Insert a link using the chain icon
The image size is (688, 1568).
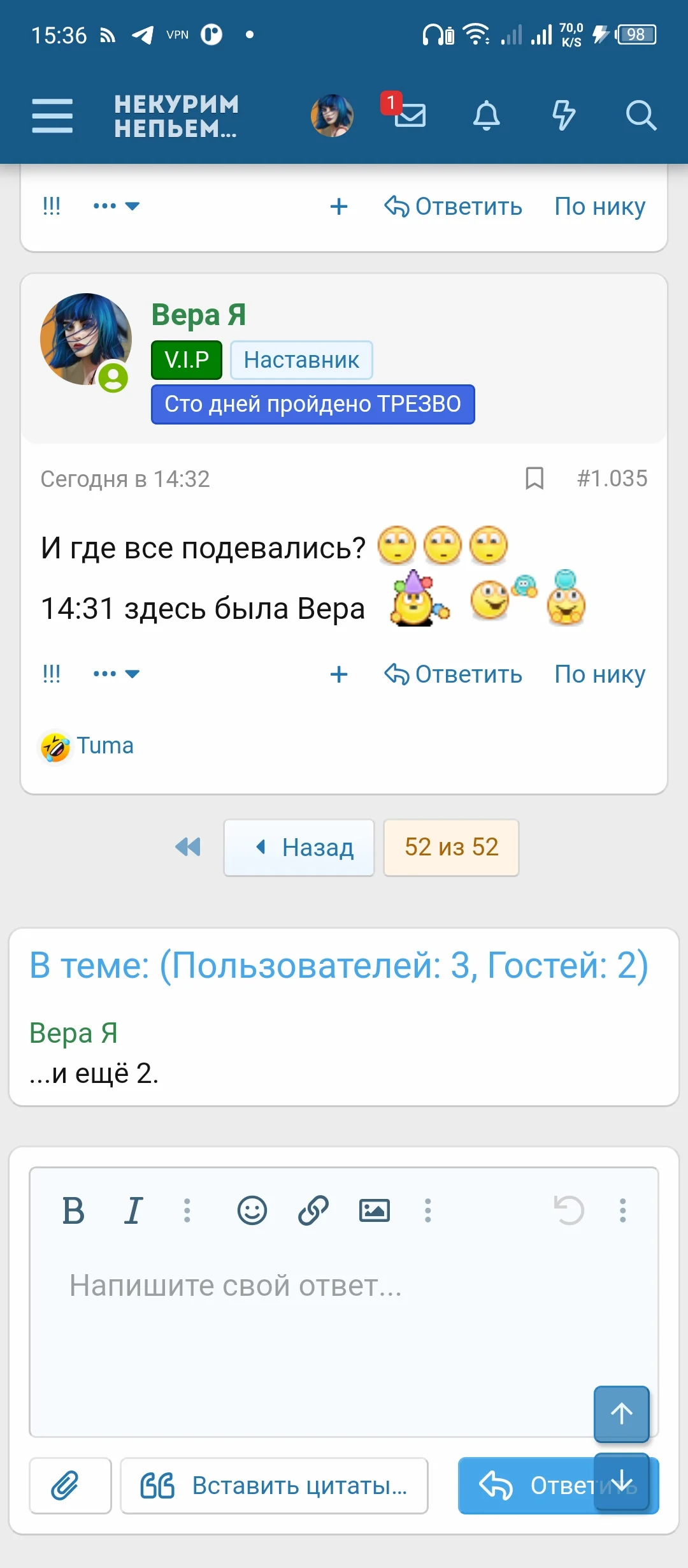pyautogui.click(x=313, y=1209)
